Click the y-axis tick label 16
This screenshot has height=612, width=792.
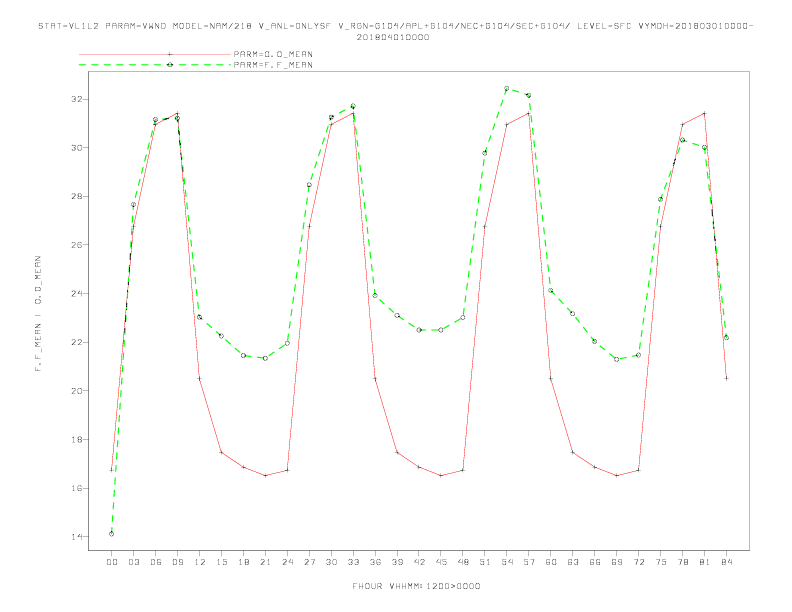(x=77, y=488)
